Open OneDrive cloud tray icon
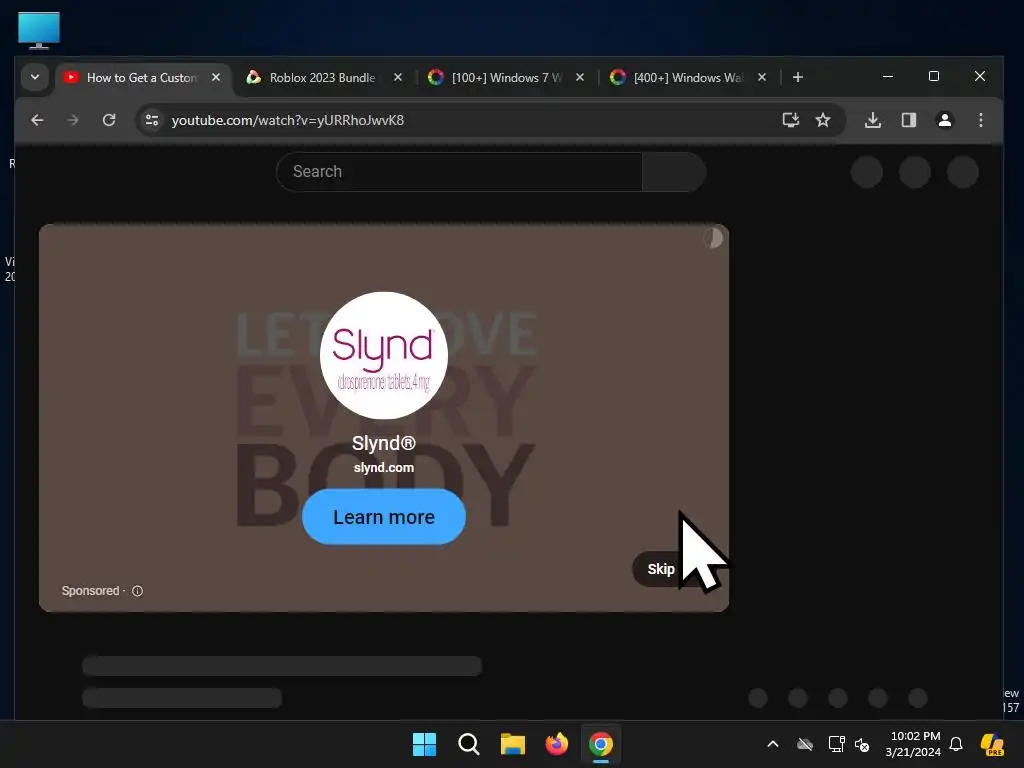This screenshot has height=768, width=1024. pos(805,744)
